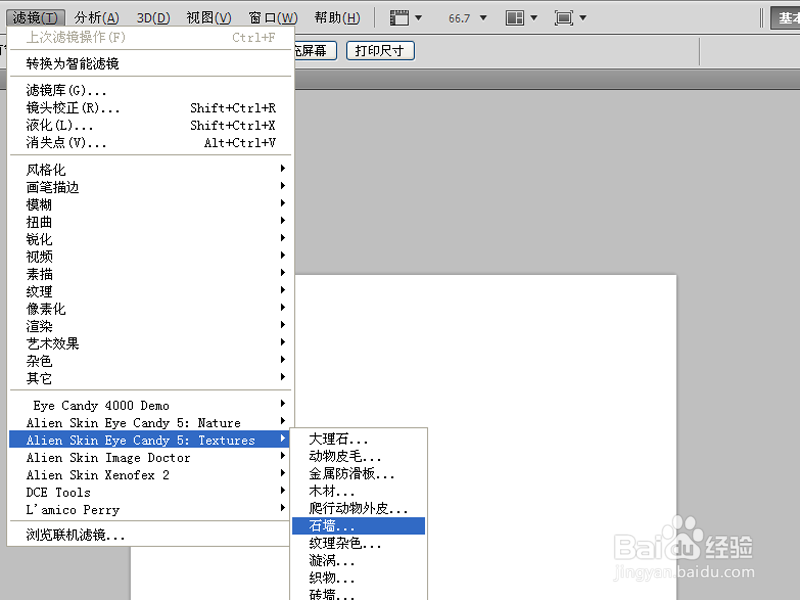Viewport: 800px width, 600px height.
Task: Expand the 画笔描边 brush strokes submenu
Action: [x=151, y=187]
